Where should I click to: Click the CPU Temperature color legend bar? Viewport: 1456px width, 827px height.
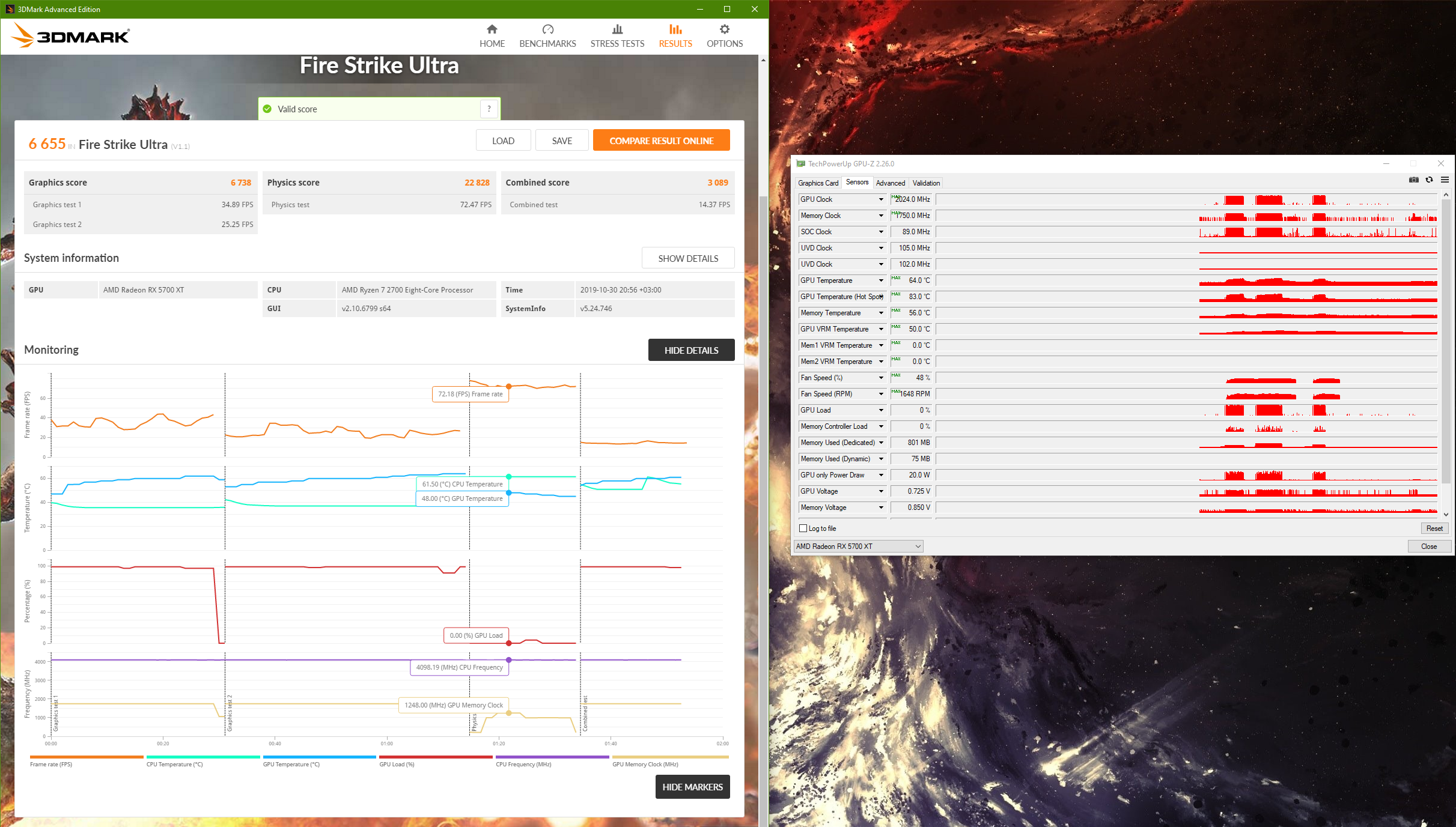(203, 757)
